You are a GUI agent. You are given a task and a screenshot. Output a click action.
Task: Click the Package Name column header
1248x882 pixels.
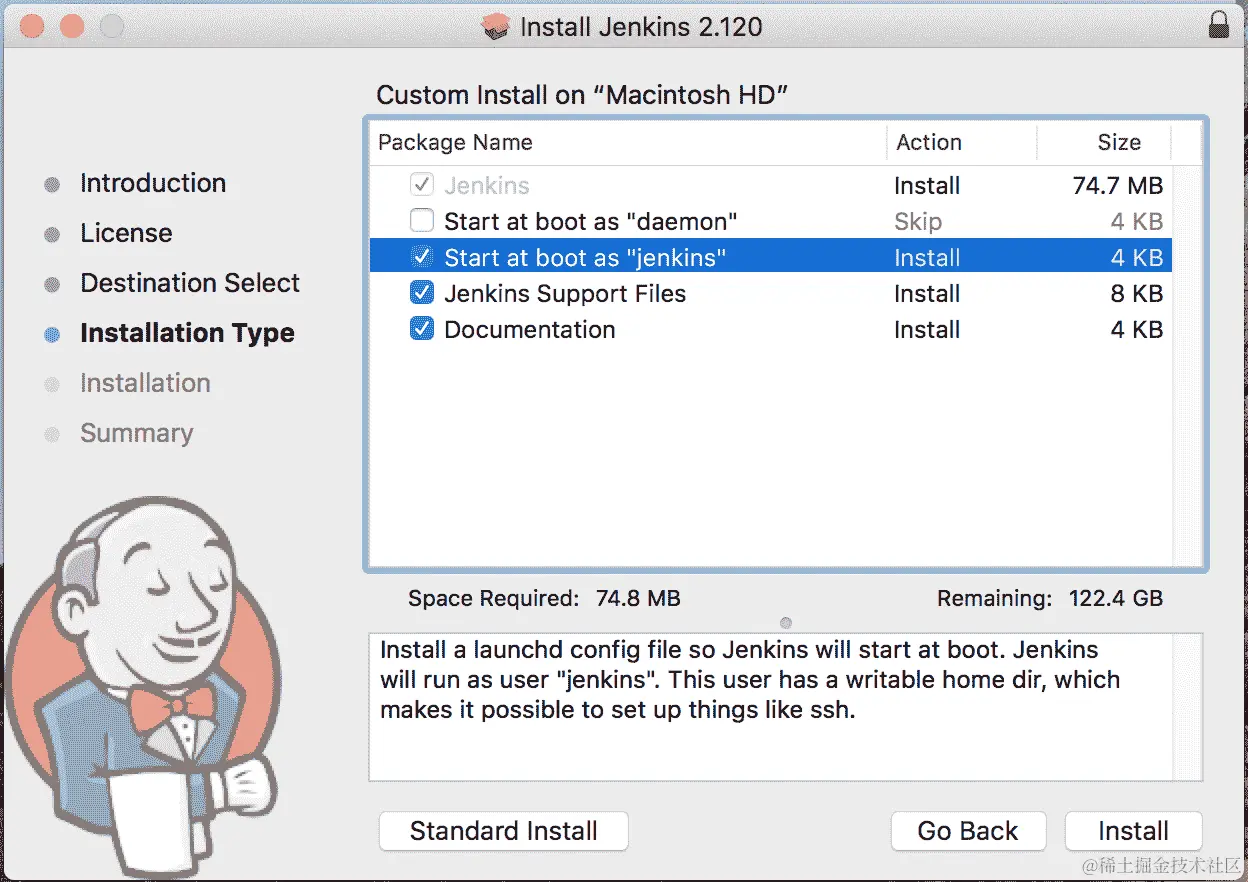pyautogui.click(x=628, y=142)
